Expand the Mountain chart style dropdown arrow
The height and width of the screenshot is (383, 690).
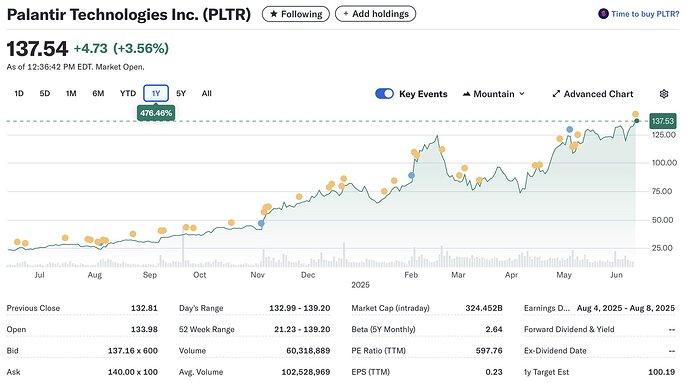tap(522, 94)
